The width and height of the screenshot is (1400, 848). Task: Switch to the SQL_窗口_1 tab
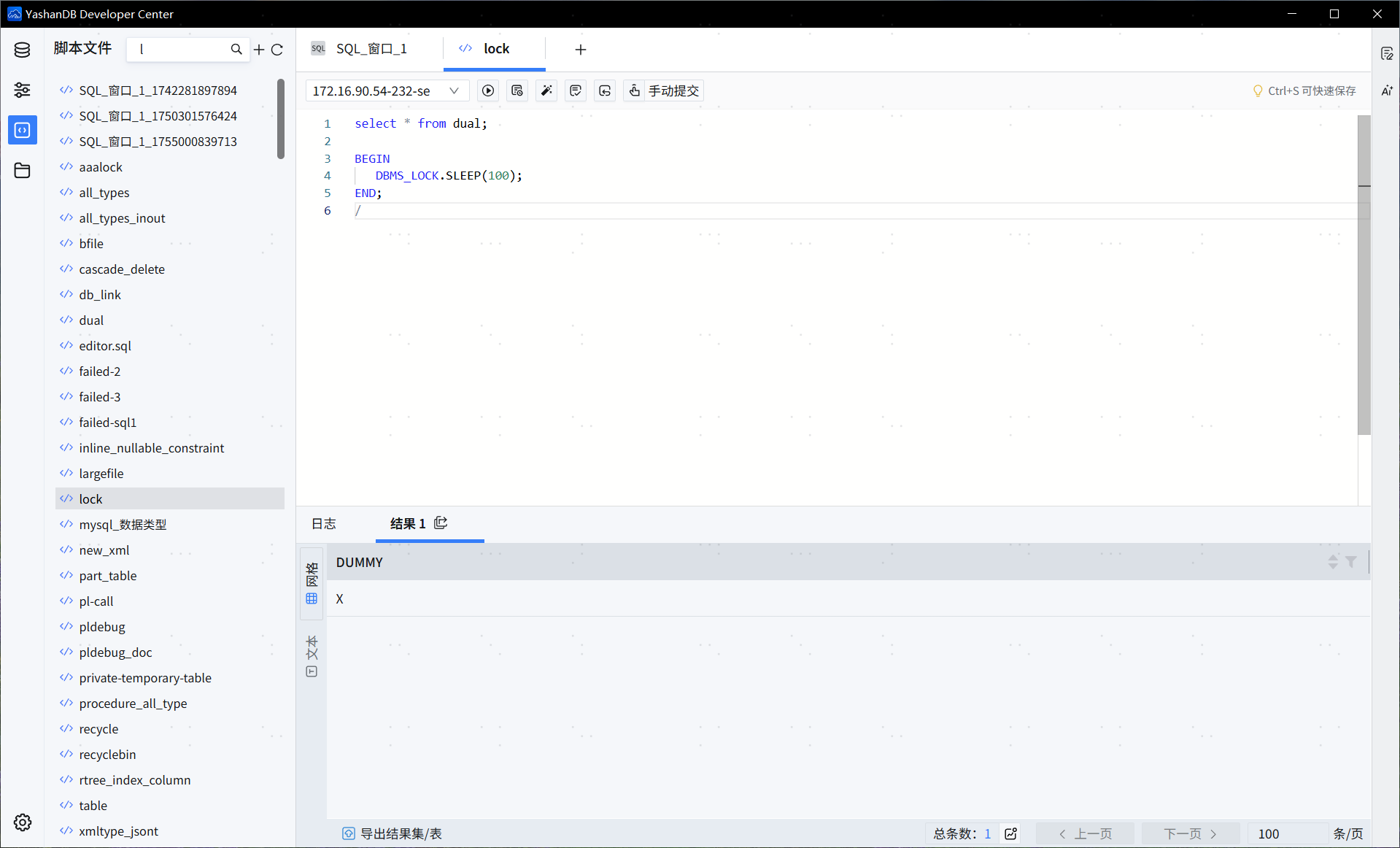[371, 49]
